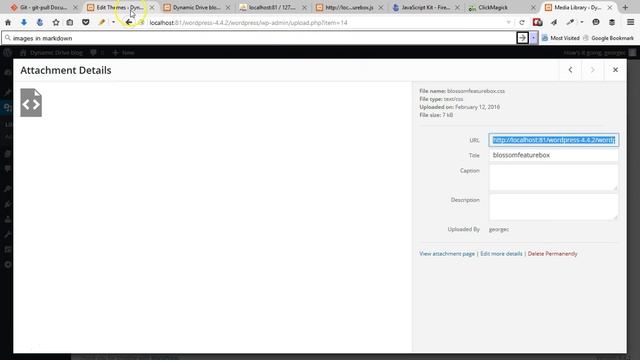Click the search bar with 'images in markdown'
640x360 pixels.
259,38
